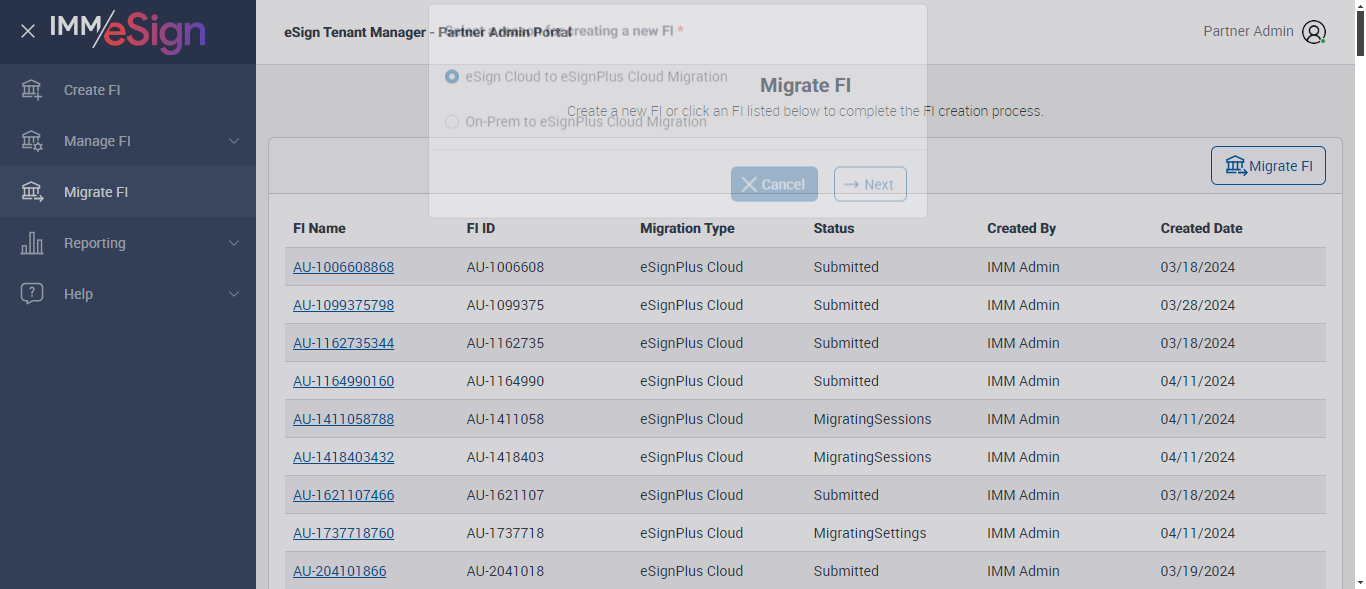Click MigratingSessions status for AU-1411058788
Image resolution: width=1366 pixels, height=589 pixels.
872,419
